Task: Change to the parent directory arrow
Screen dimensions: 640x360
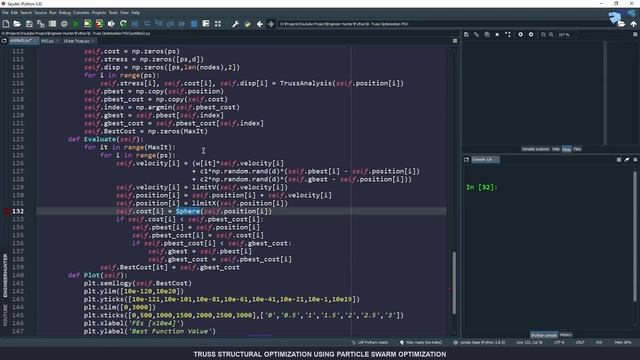Action: coord(633,24)
